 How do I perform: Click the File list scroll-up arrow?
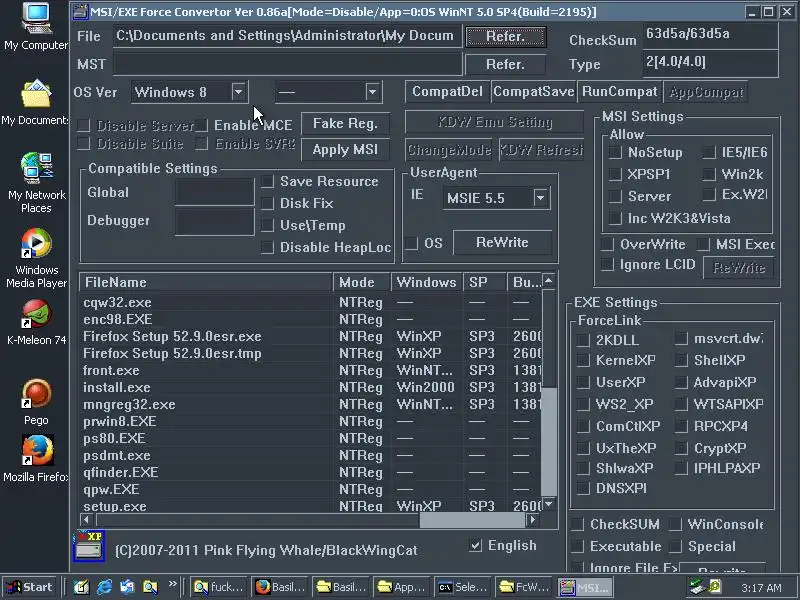pos(548,281)
